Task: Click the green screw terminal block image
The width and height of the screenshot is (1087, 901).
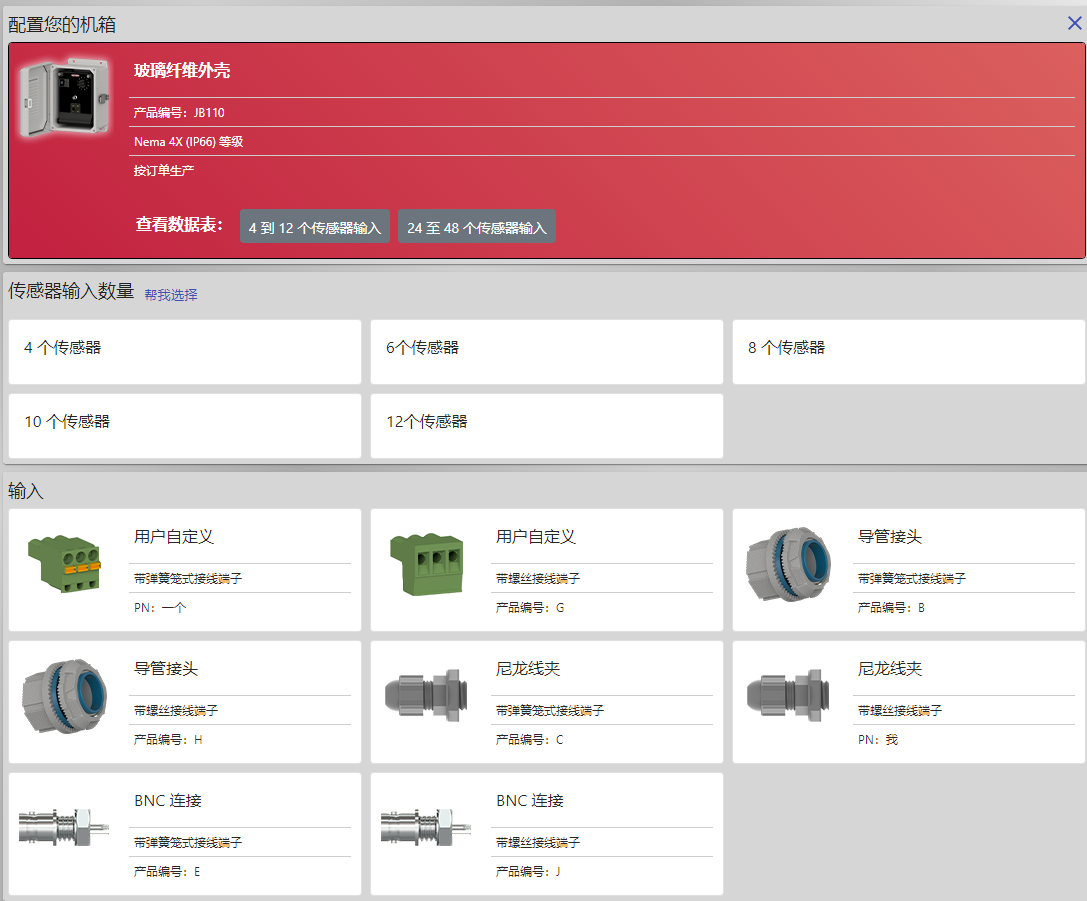Action: coord(426,564)
